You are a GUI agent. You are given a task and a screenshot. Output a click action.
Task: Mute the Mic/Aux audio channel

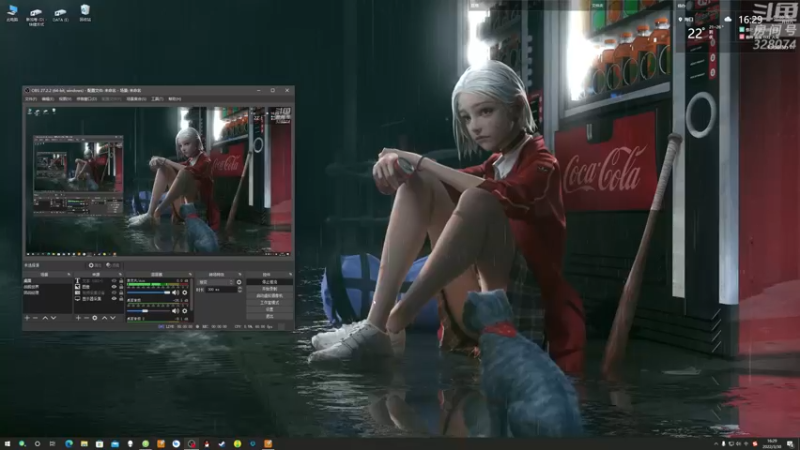[175, 293]
